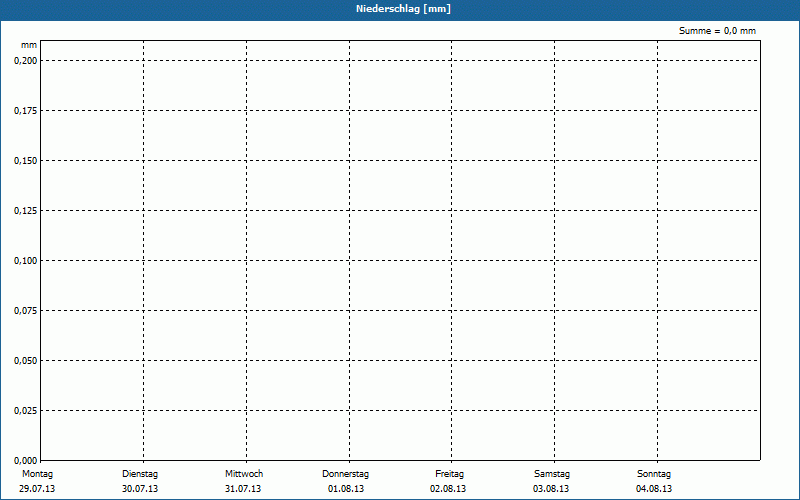Select the 31.07.13 date label

click(243, 489)
